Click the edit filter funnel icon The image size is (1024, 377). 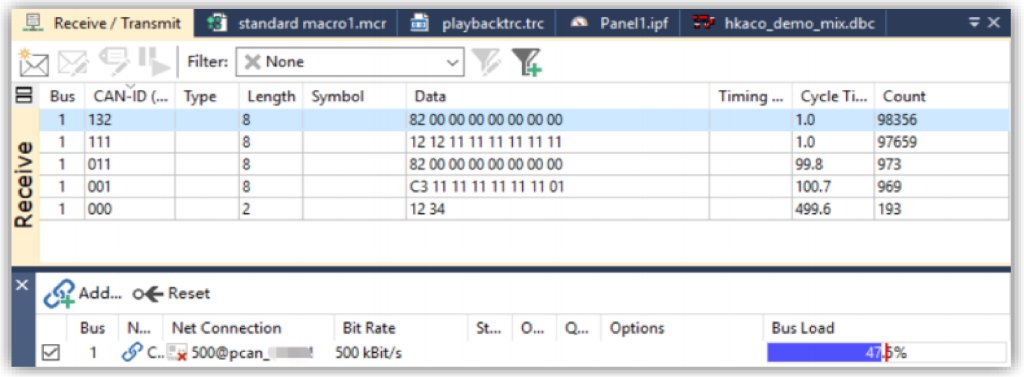coord(486,62)
